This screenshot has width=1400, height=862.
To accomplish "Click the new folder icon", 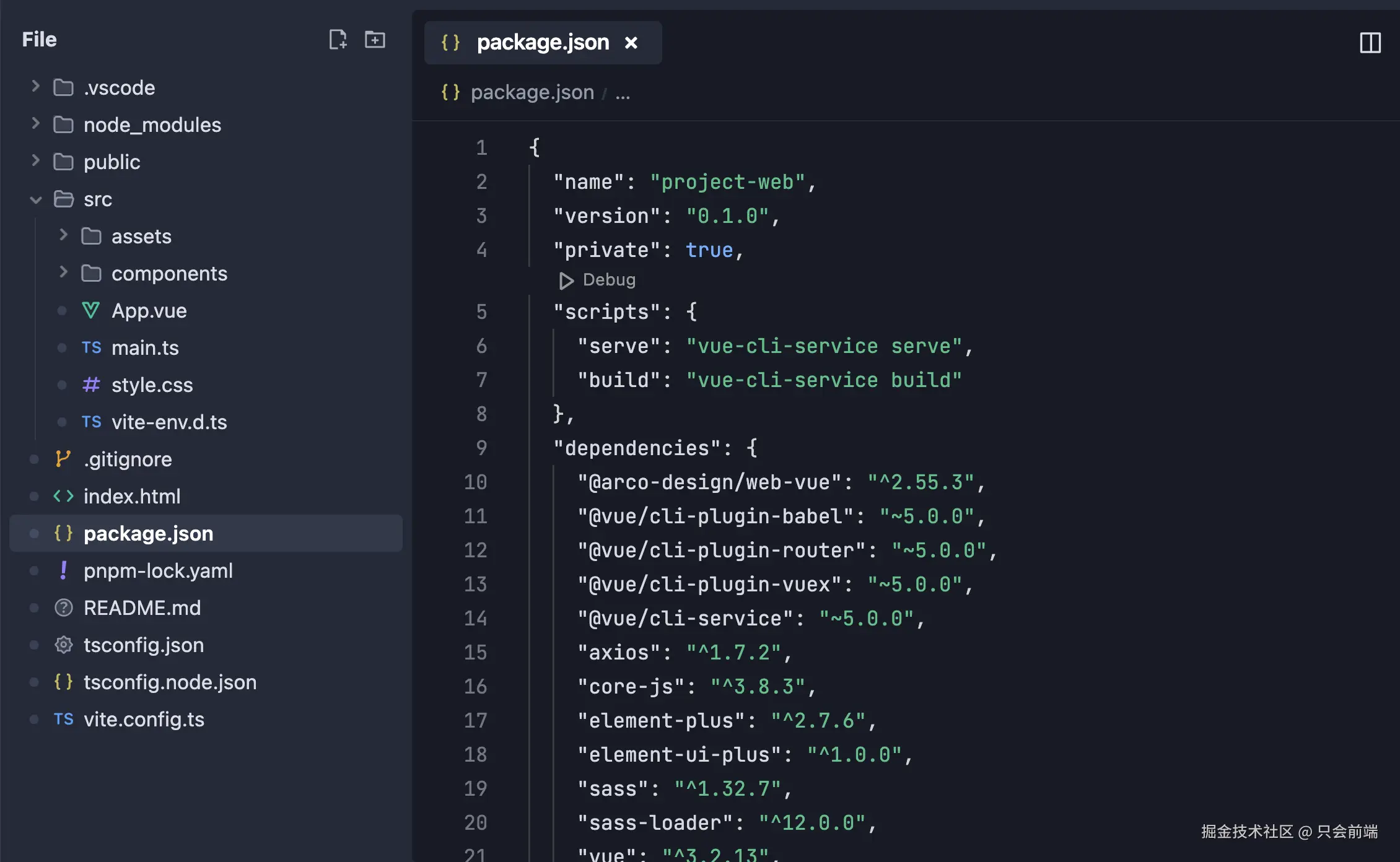I will (x=375, y=40).
